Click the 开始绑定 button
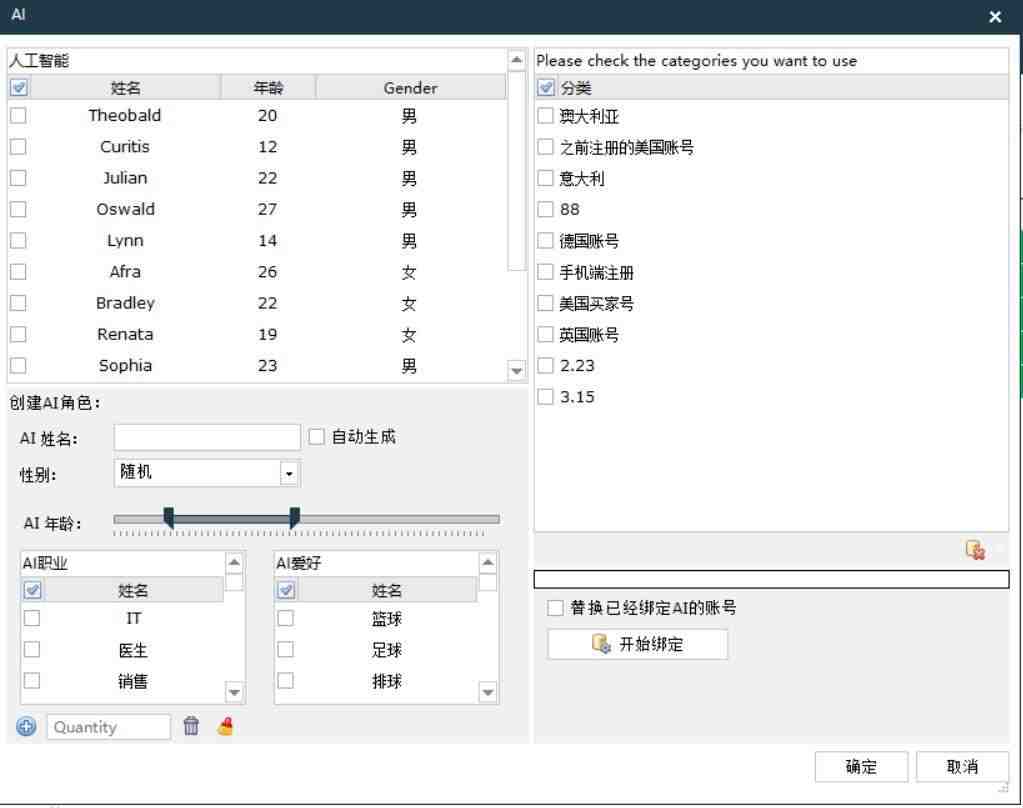1023x808 pixels. [637, 644]
